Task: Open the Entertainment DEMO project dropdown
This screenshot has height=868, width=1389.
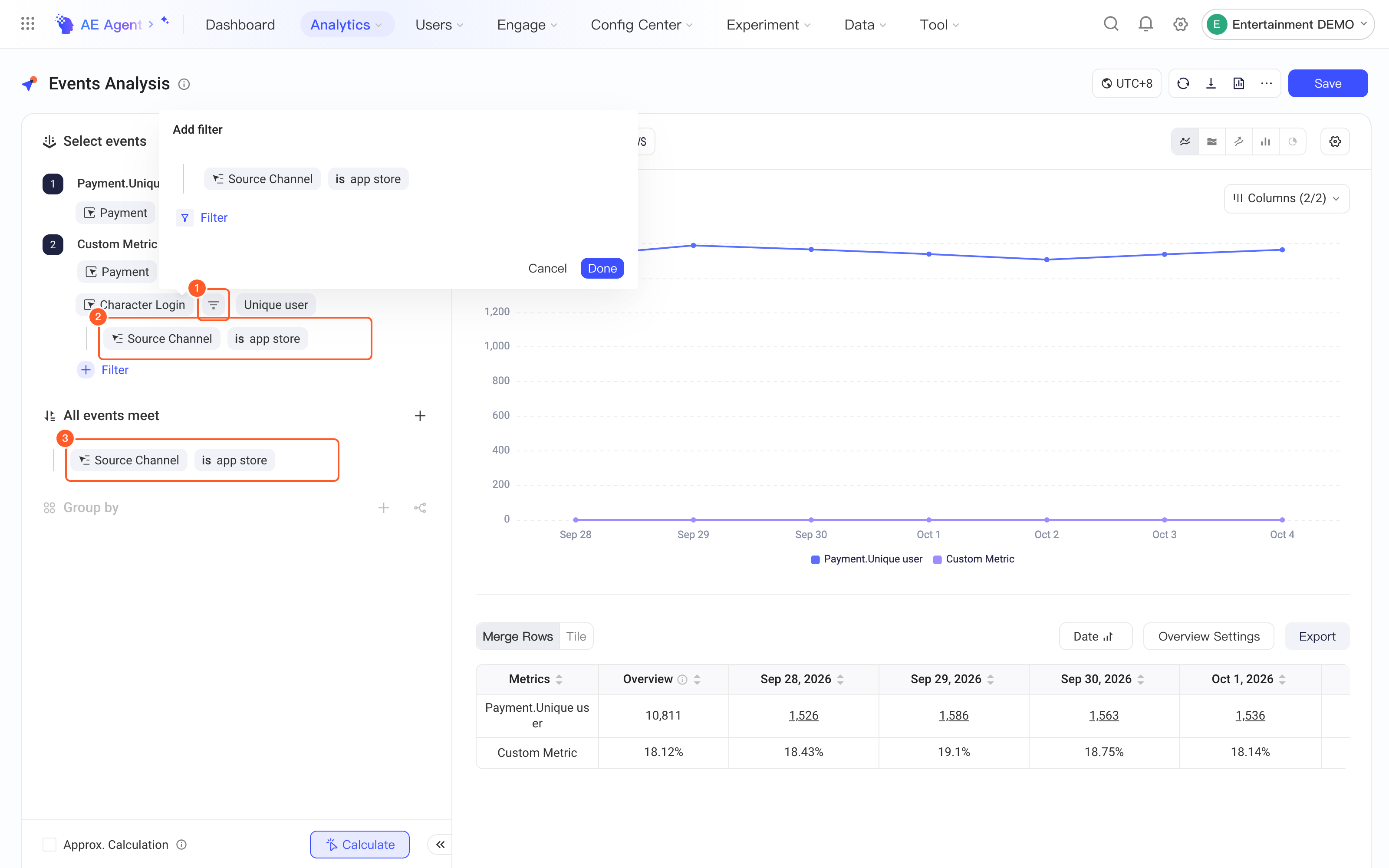Action: click(x=1288, y=24)
